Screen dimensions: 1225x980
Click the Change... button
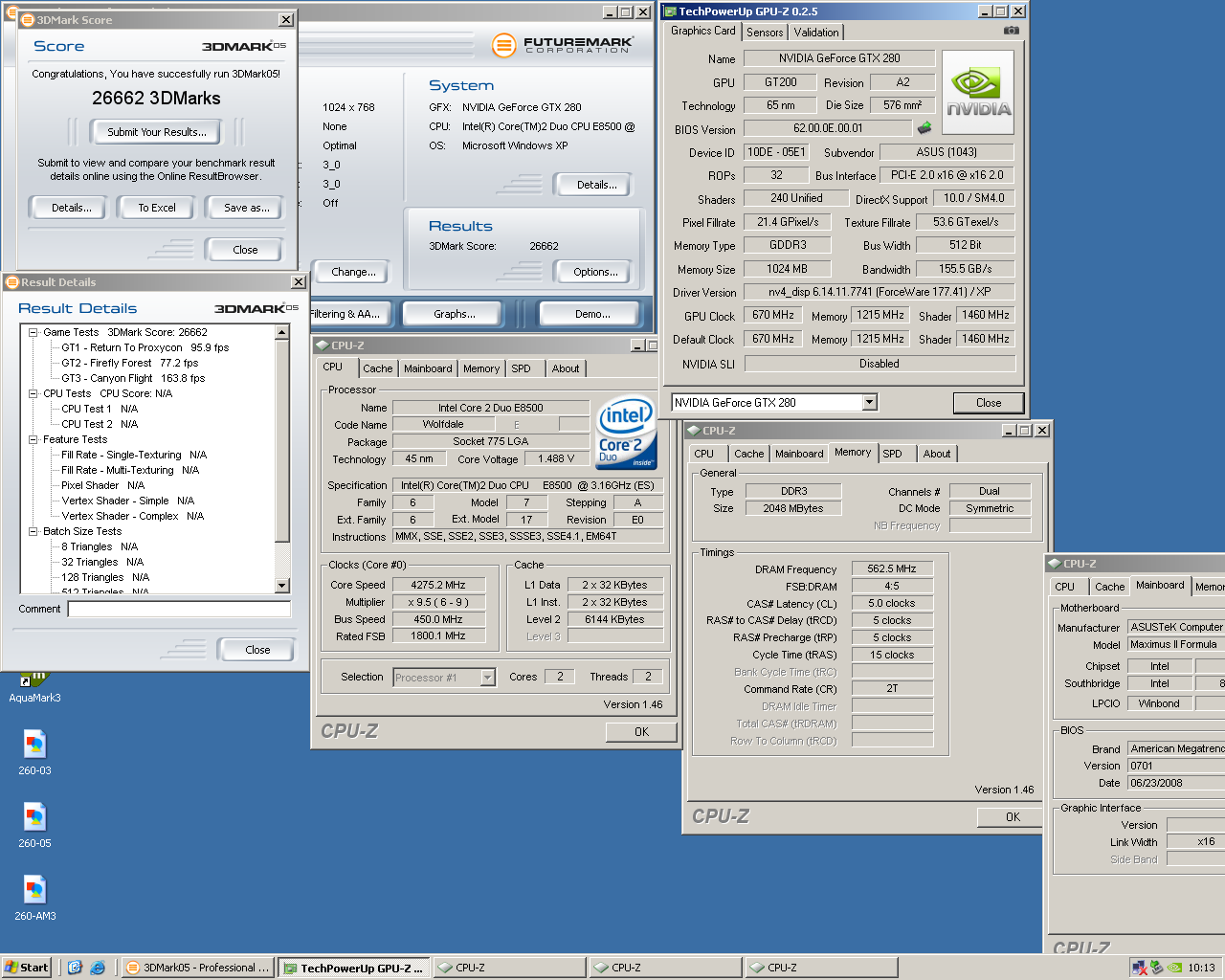[351, 272]
